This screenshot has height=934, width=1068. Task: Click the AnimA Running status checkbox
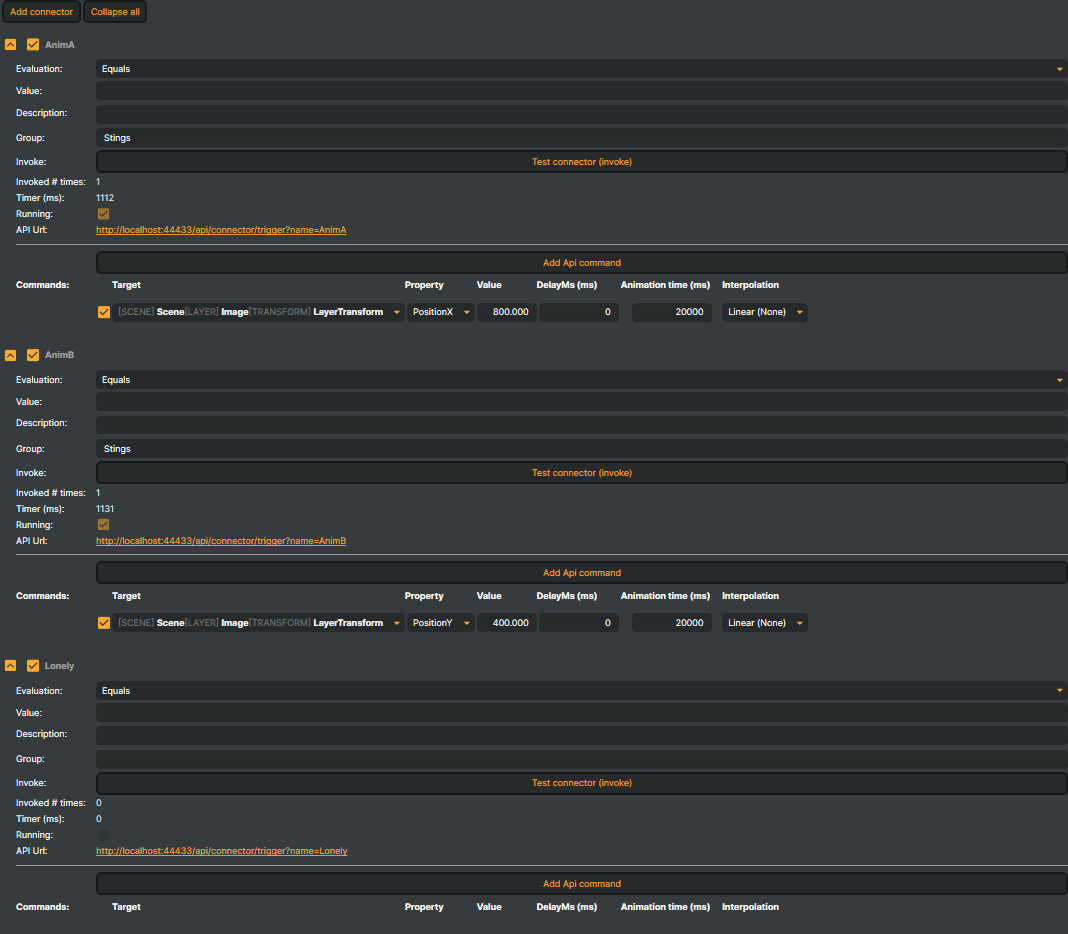(104, 214)
